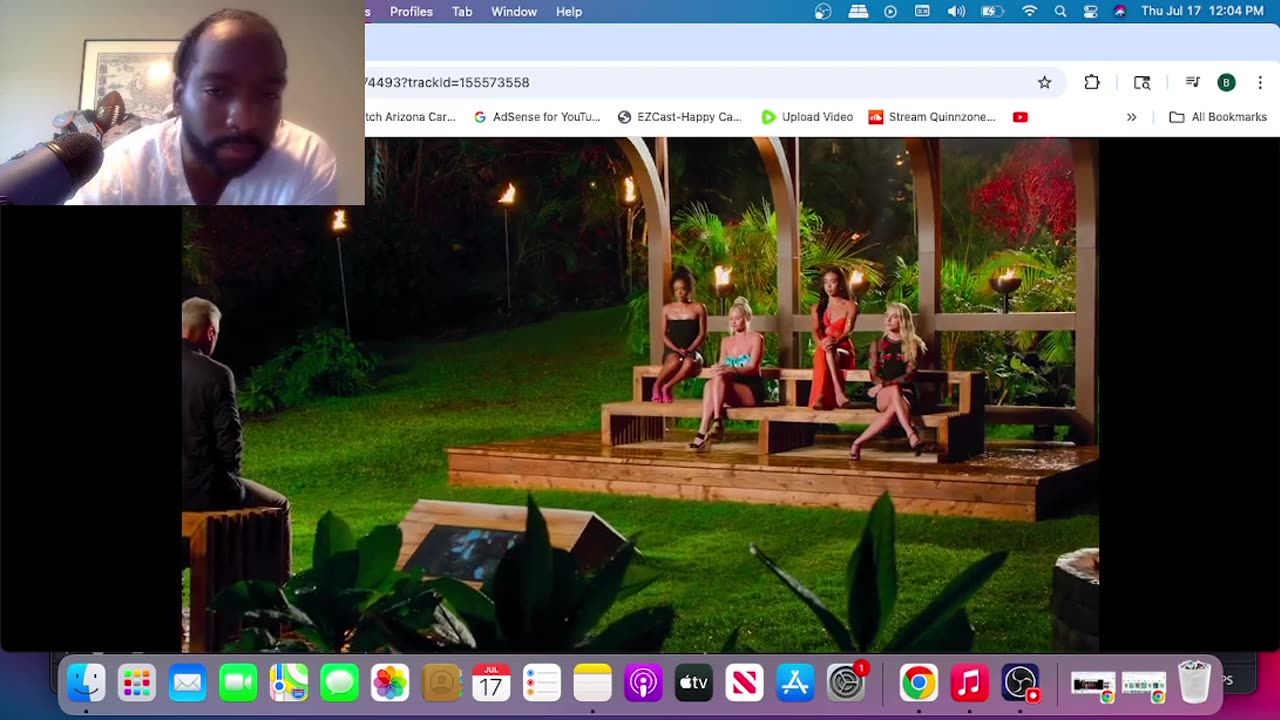Open Podcasts from the Dock
1280x720 pixels.
(x=643, y=684)
